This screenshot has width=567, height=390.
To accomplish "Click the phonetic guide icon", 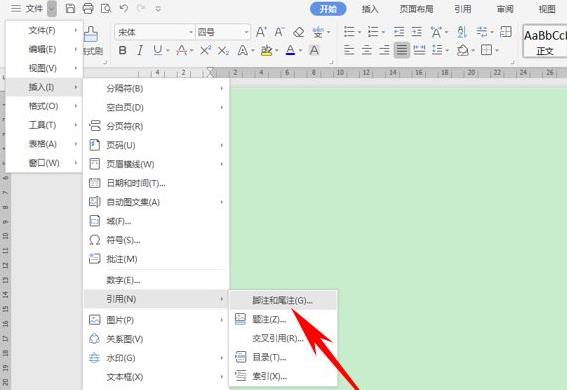I will (x=317, y=32).
